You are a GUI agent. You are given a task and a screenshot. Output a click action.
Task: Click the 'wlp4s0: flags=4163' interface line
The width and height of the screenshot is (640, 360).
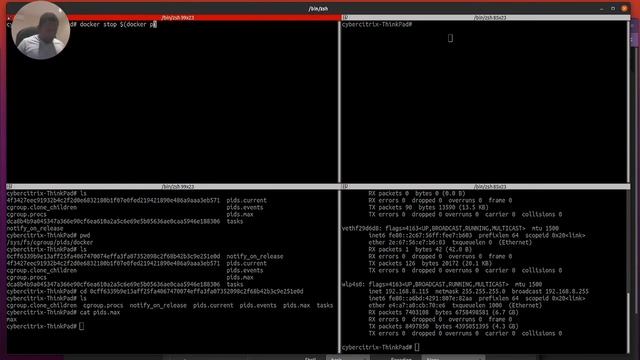tap(442, 284)
